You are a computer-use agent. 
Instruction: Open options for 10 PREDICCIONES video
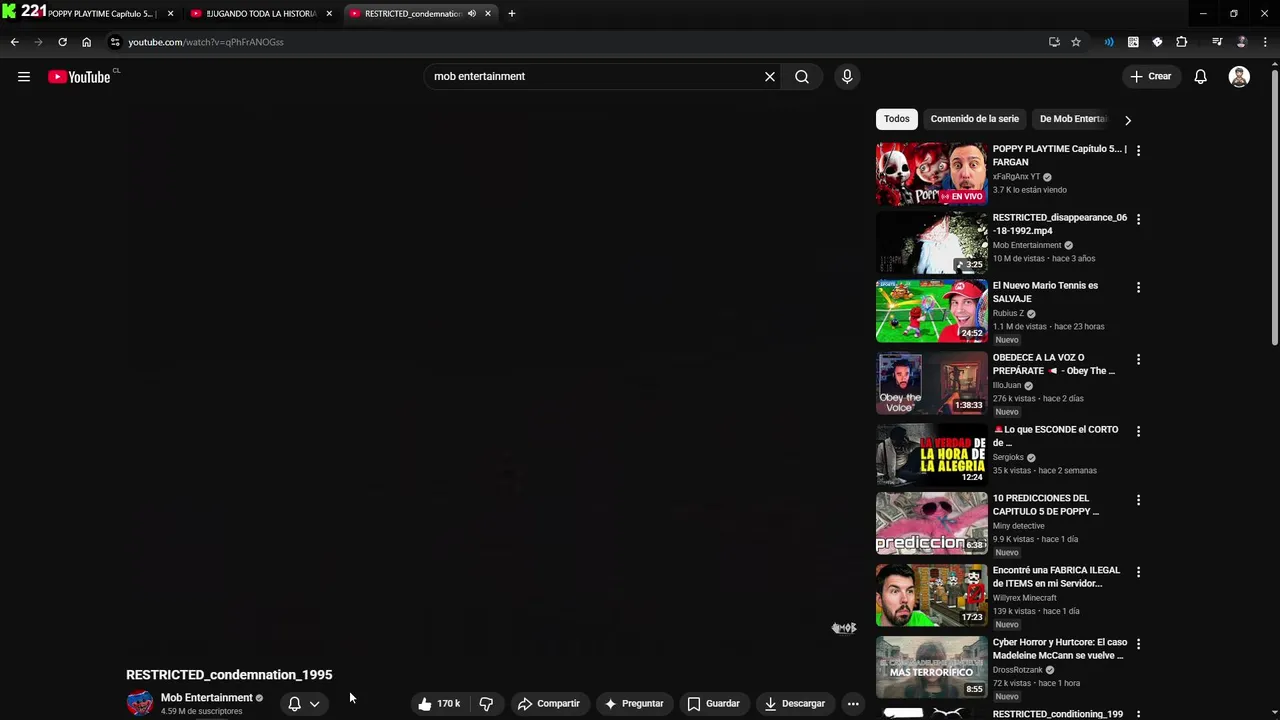[x=1138, y=500]
